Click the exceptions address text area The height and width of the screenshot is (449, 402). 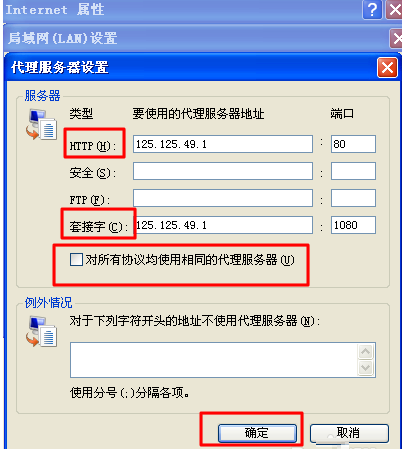click(x=213, y=360)
